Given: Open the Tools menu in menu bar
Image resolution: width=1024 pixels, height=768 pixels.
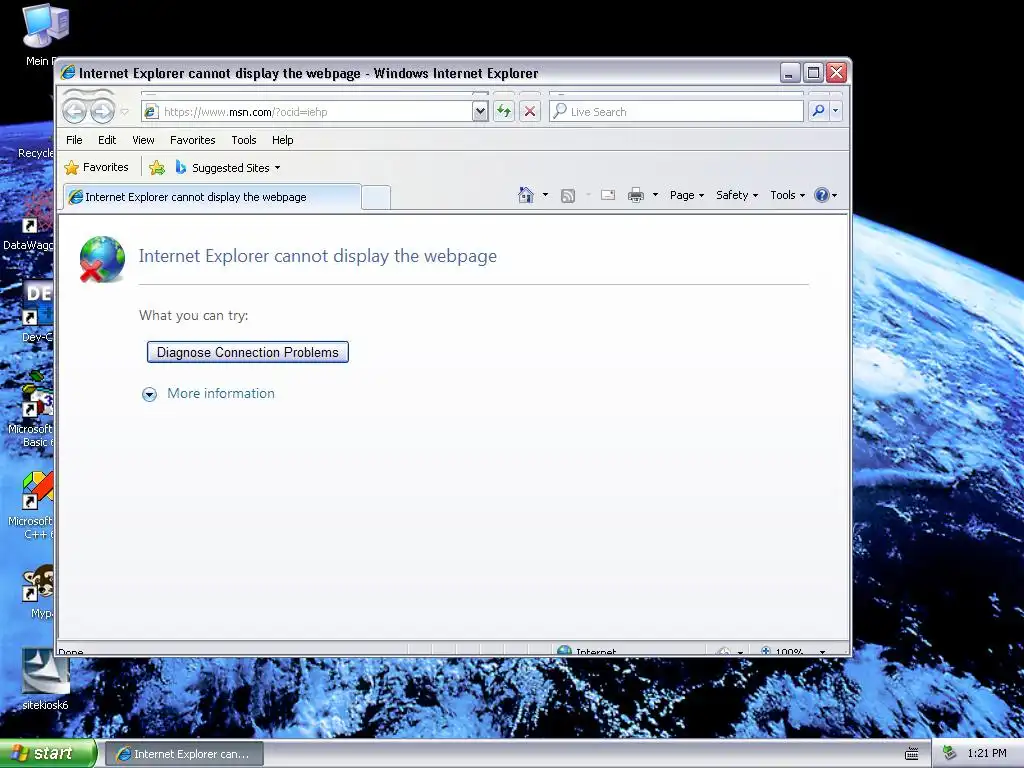Looking at the screenshot, I should pos(244,140).
